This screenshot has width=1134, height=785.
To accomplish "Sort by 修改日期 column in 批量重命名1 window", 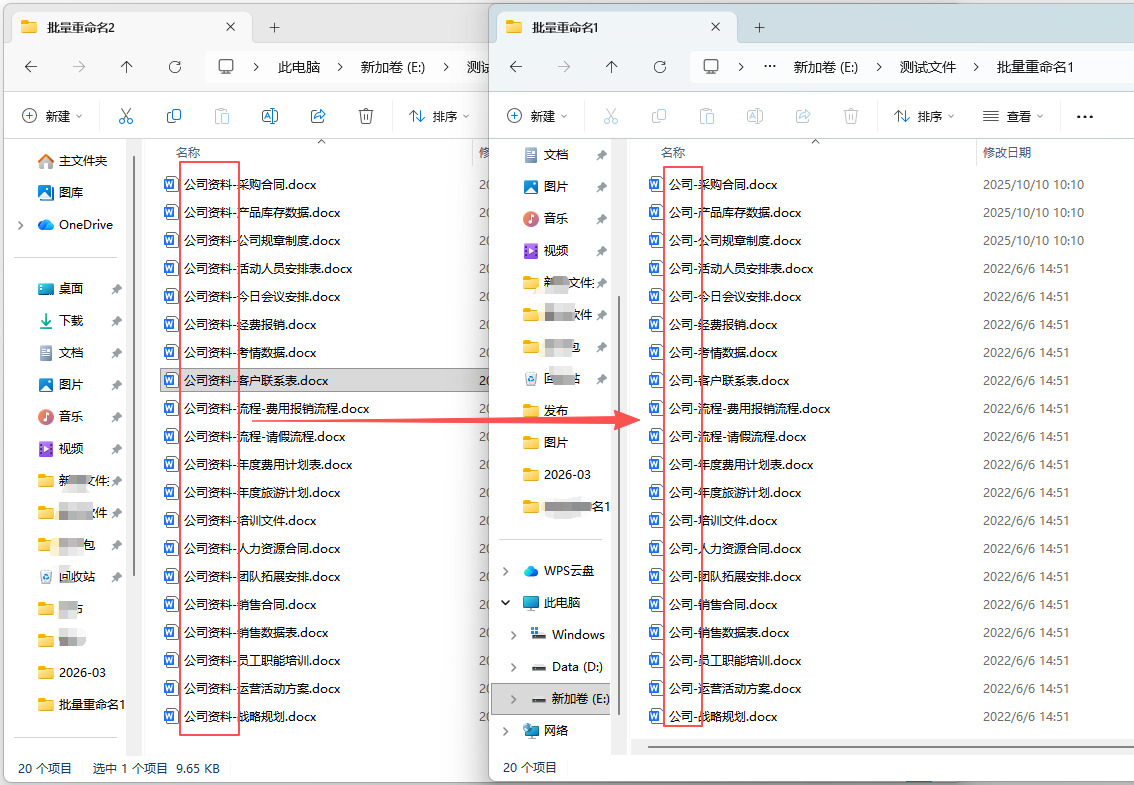I will coord(1007,153).
